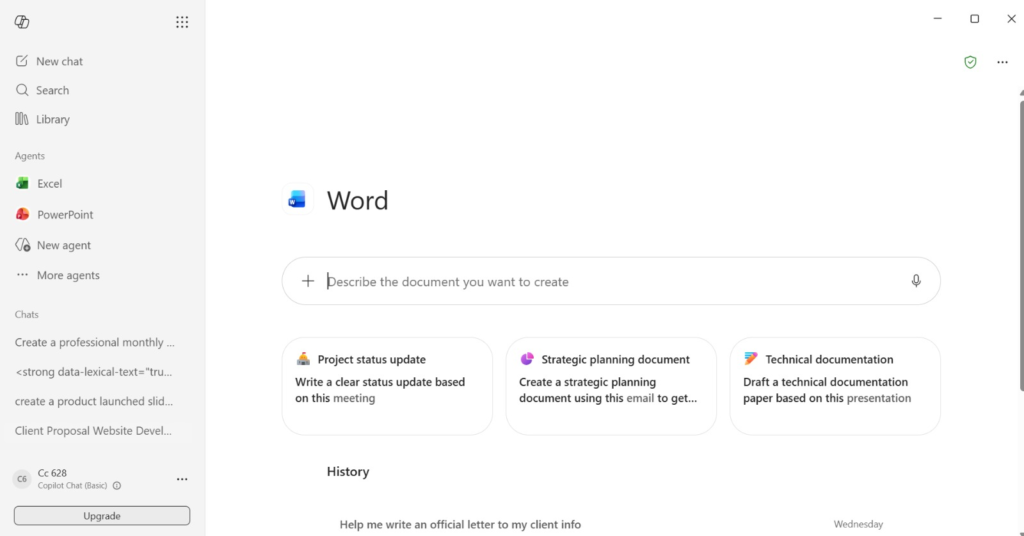This screenshot has width=1024, height=536.
Task: Click the New agent icon
Action: (22, 245)
